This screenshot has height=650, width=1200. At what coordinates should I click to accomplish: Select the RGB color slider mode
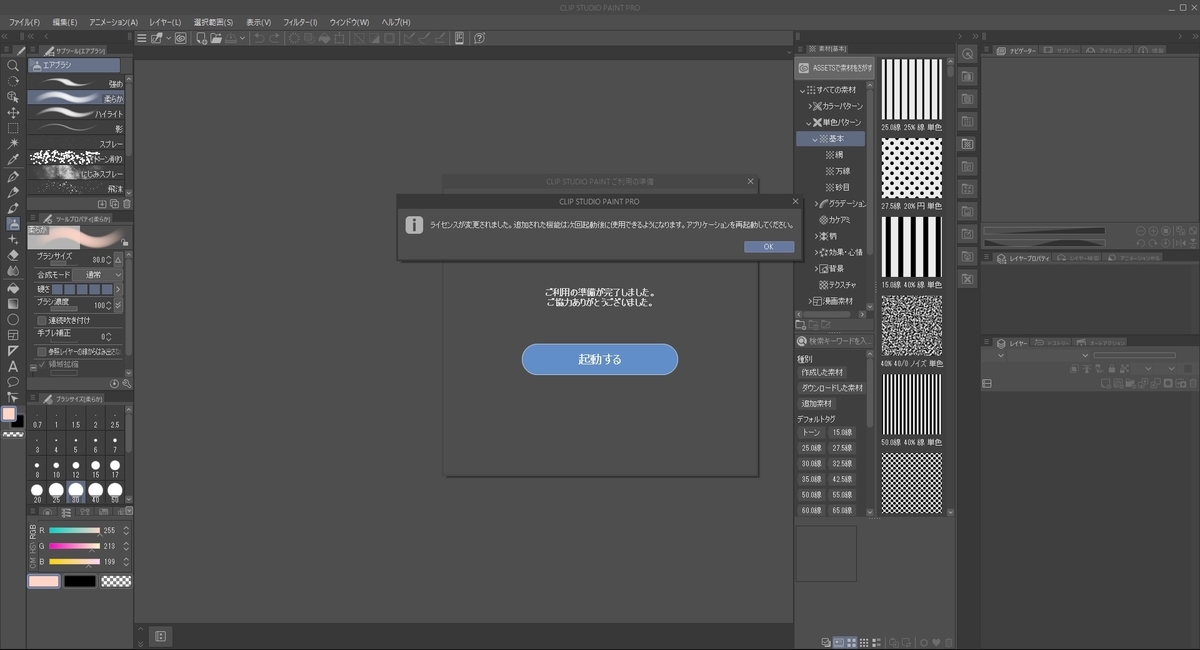click(x=32, y=533)
